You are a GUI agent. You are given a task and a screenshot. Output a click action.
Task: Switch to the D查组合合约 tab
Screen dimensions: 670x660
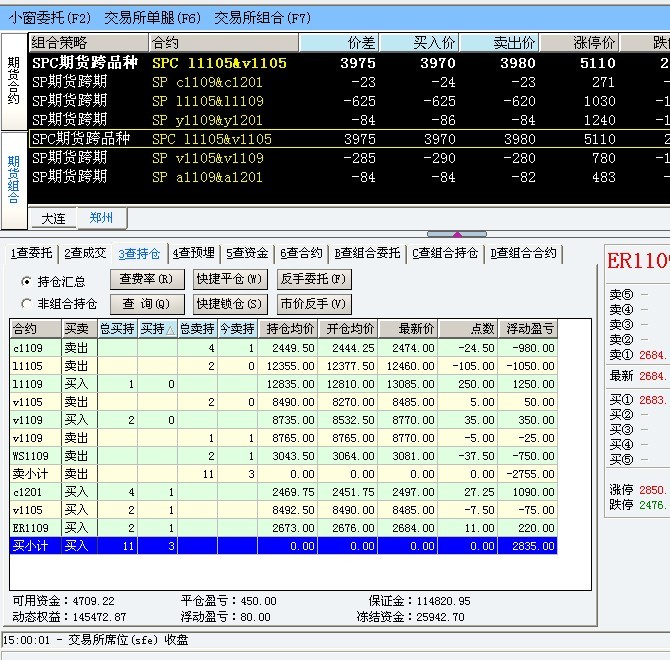click(x=523, y=253)
